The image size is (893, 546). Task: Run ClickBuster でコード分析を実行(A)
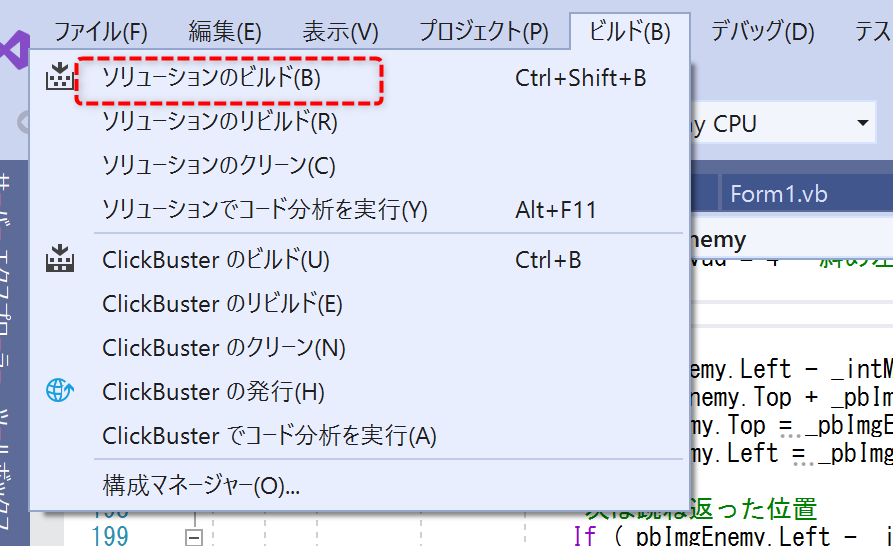(x=359, y=436)
